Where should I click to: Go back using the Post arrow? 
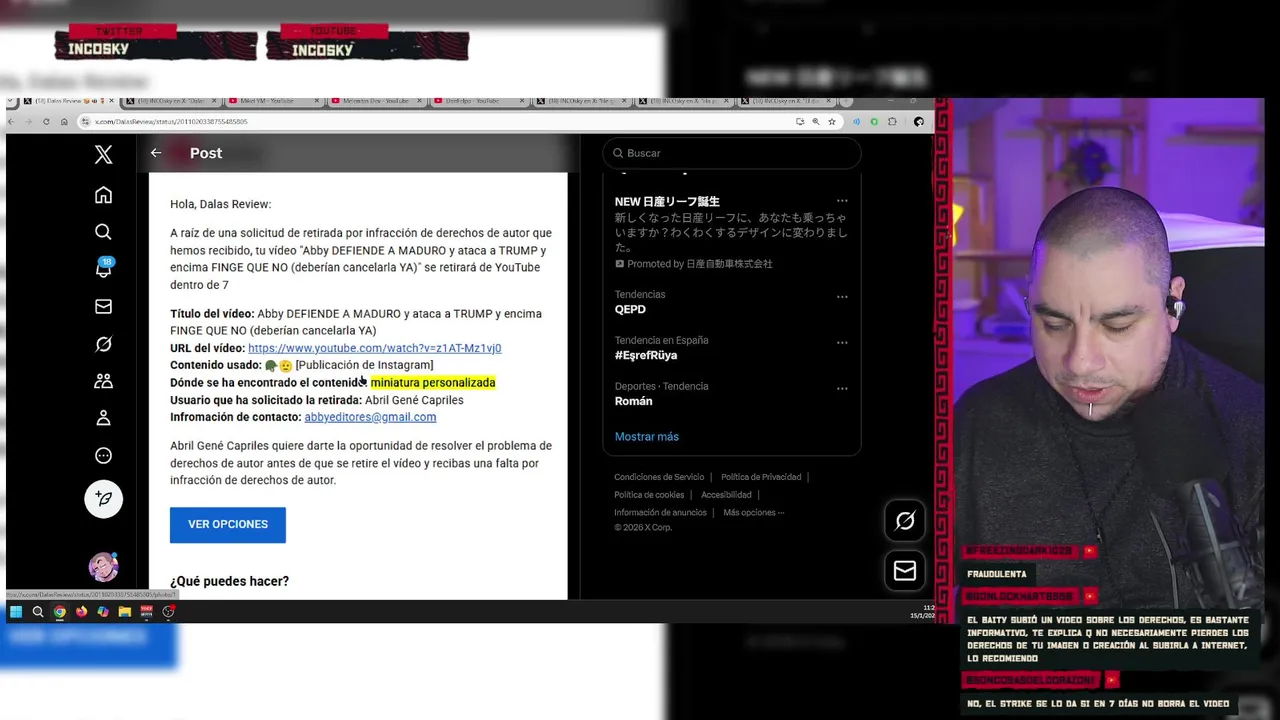point(155,153)
